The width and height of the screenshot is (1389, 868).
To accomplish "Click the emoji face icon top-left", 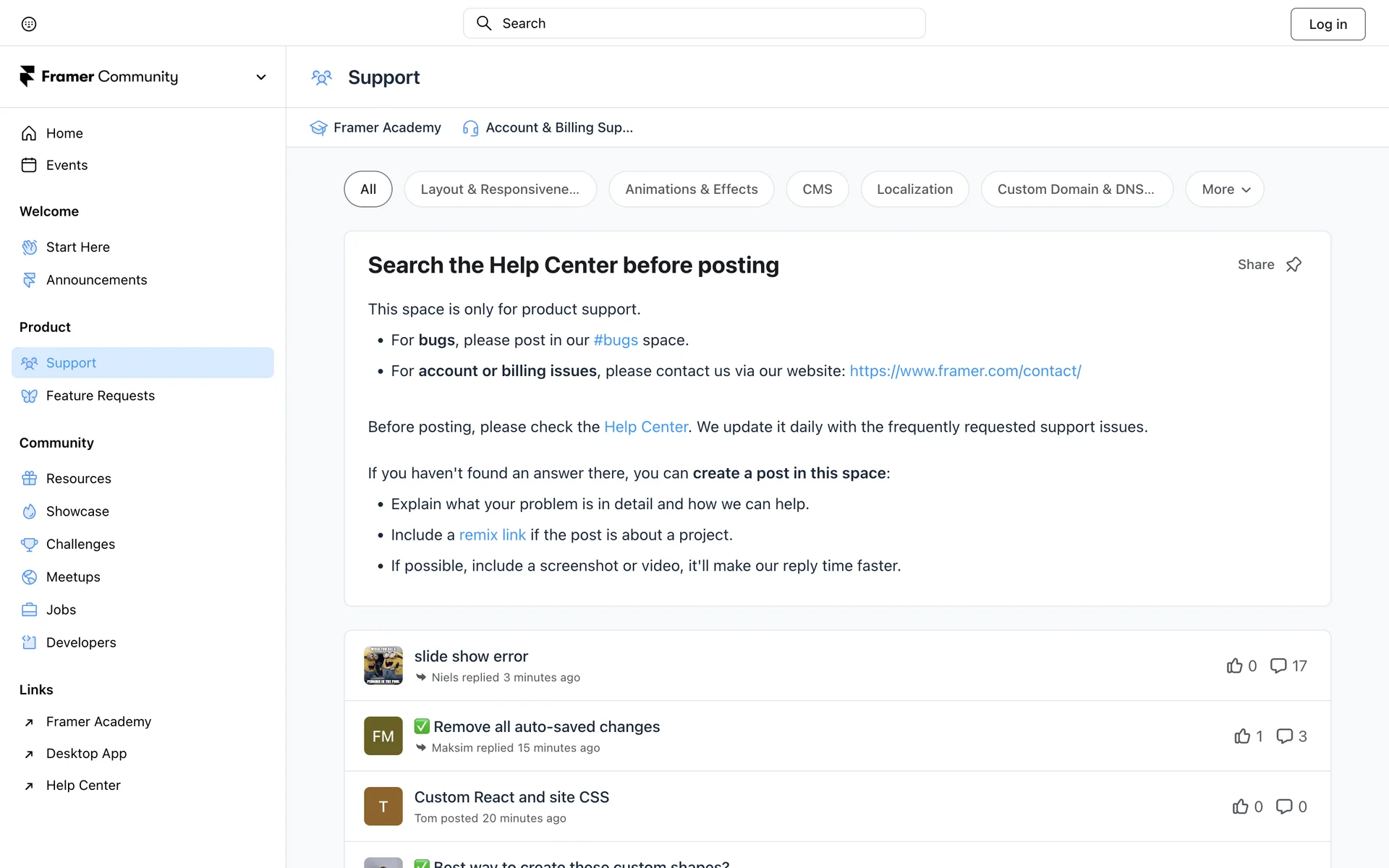I will tap(29, 24).
